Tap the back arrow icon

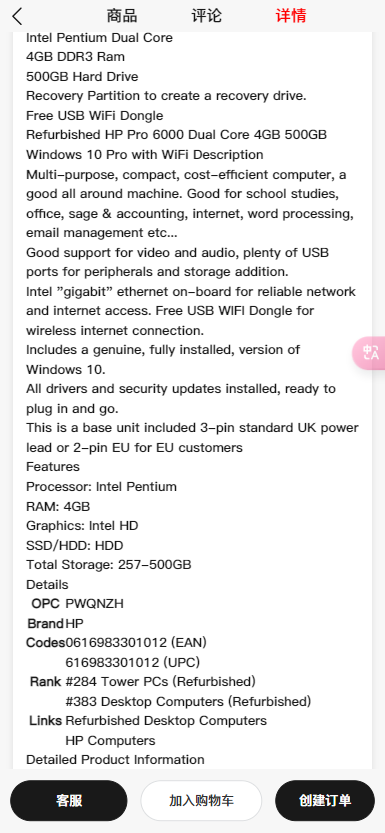coord(18,16)
